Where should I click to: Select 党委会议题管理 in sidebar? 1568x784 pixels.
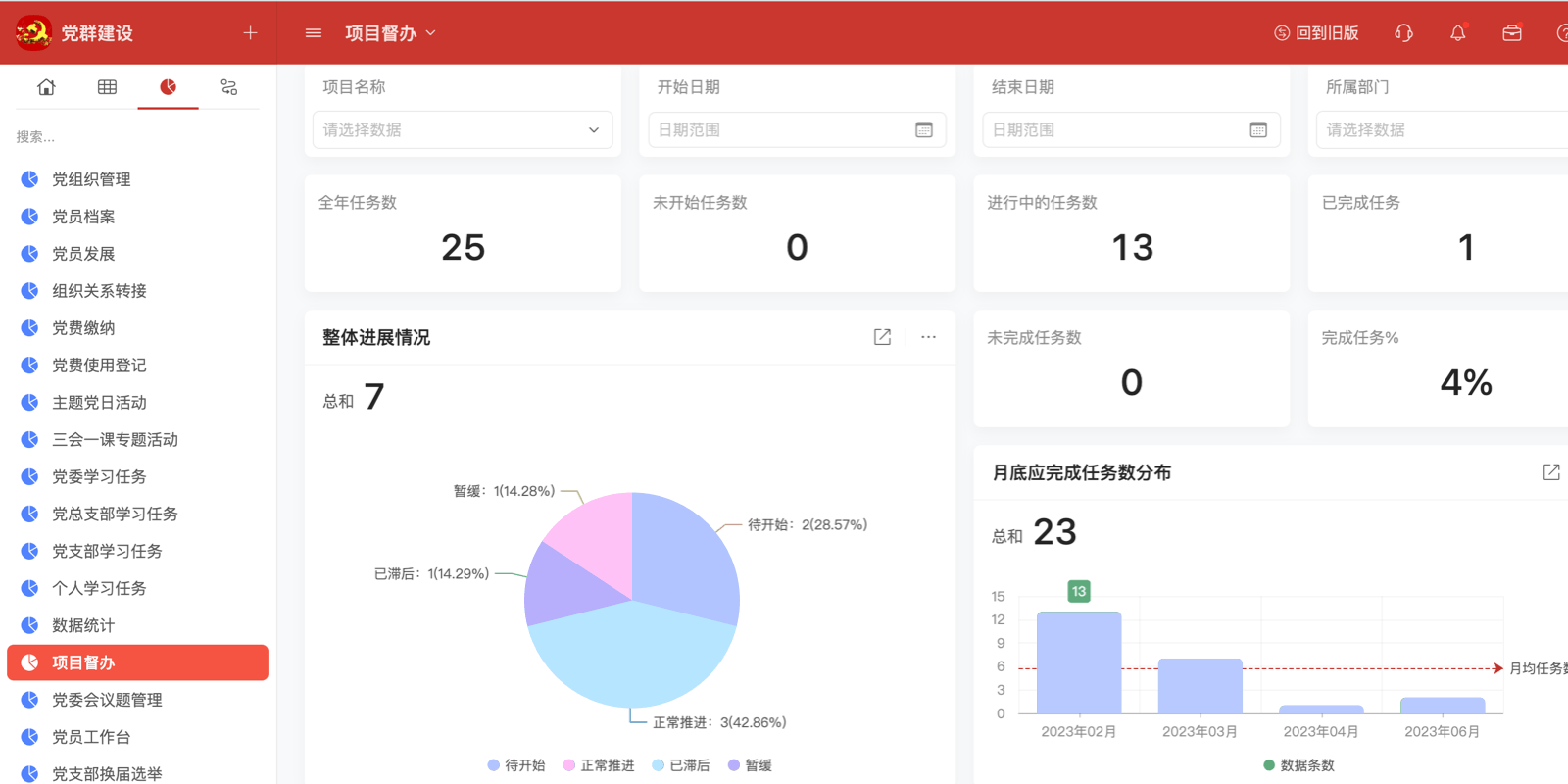coord(107,700)
